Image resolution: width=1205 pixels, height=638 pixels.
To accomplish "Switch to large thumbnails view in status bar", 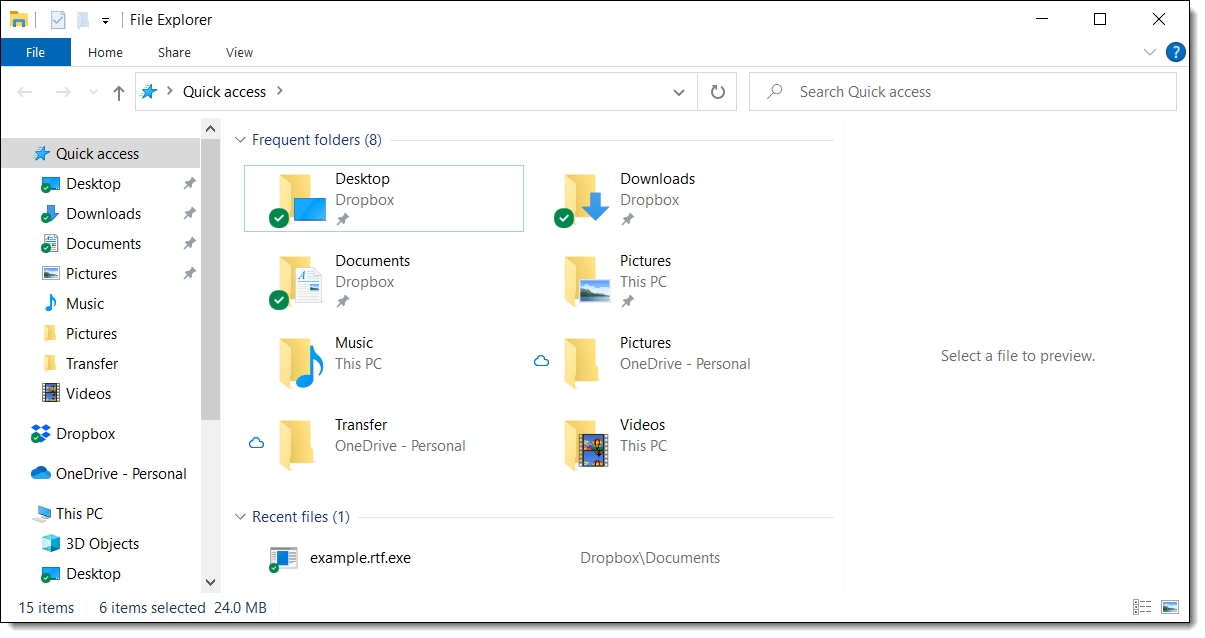I will [x=1168, y=607].
